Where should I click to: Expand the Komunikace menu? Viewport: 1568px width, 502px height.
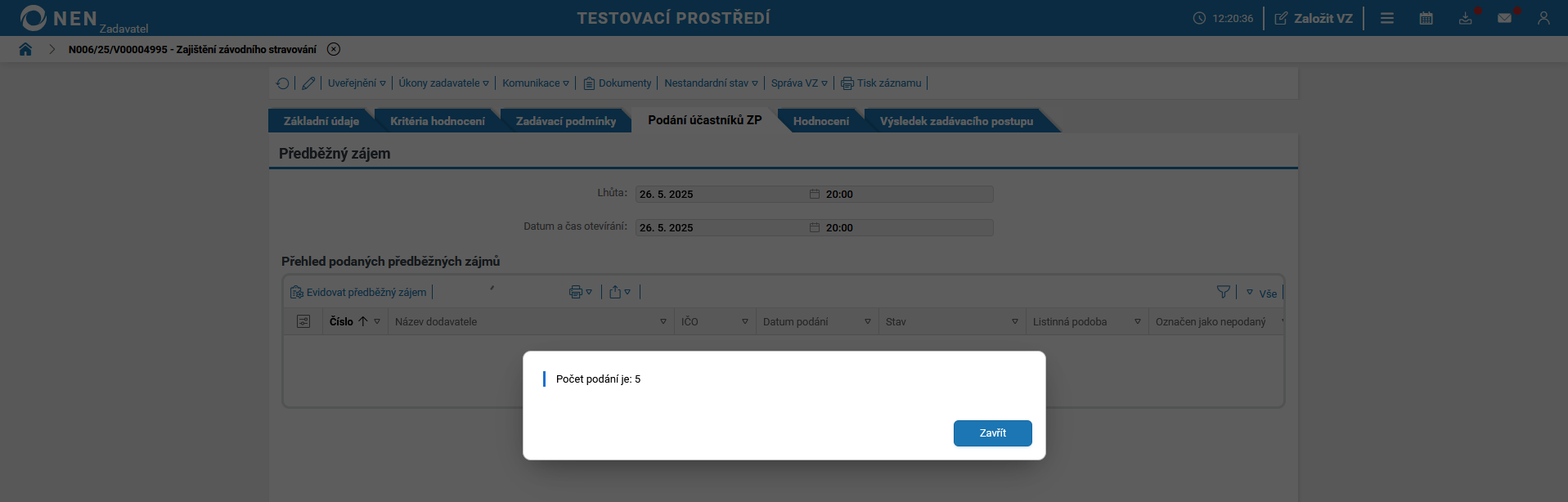(536, 83)
